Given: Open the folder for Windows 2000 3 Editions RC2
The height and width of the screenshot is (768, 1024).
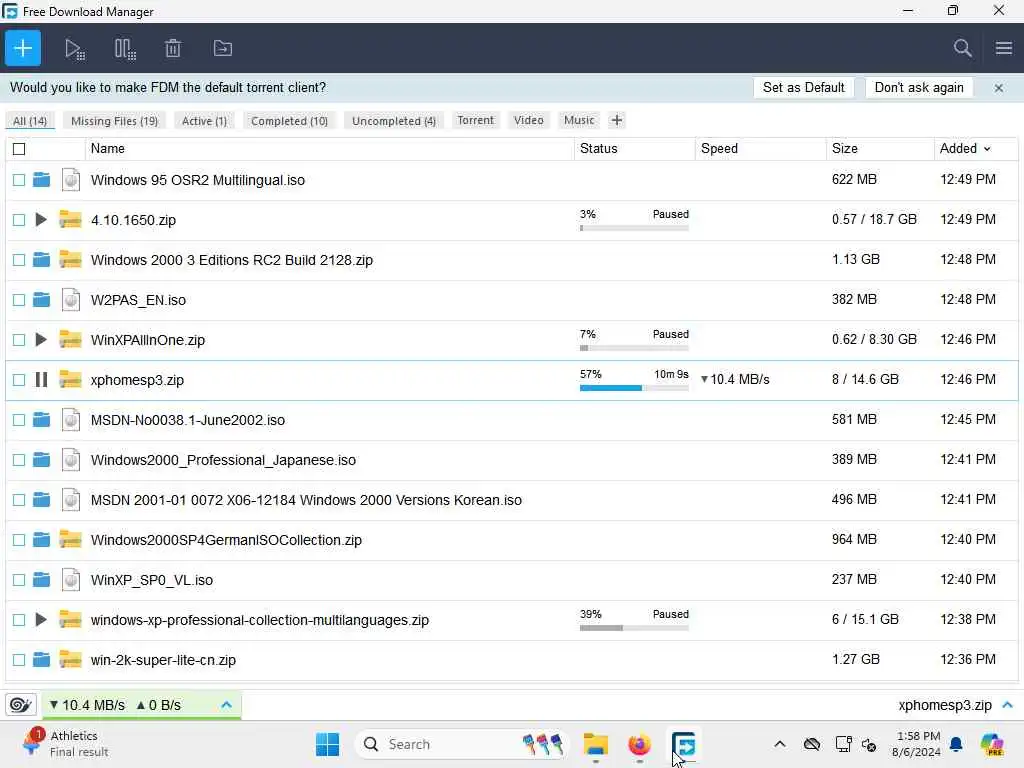Looking at the screenshot, I should [x=41, y=260].
